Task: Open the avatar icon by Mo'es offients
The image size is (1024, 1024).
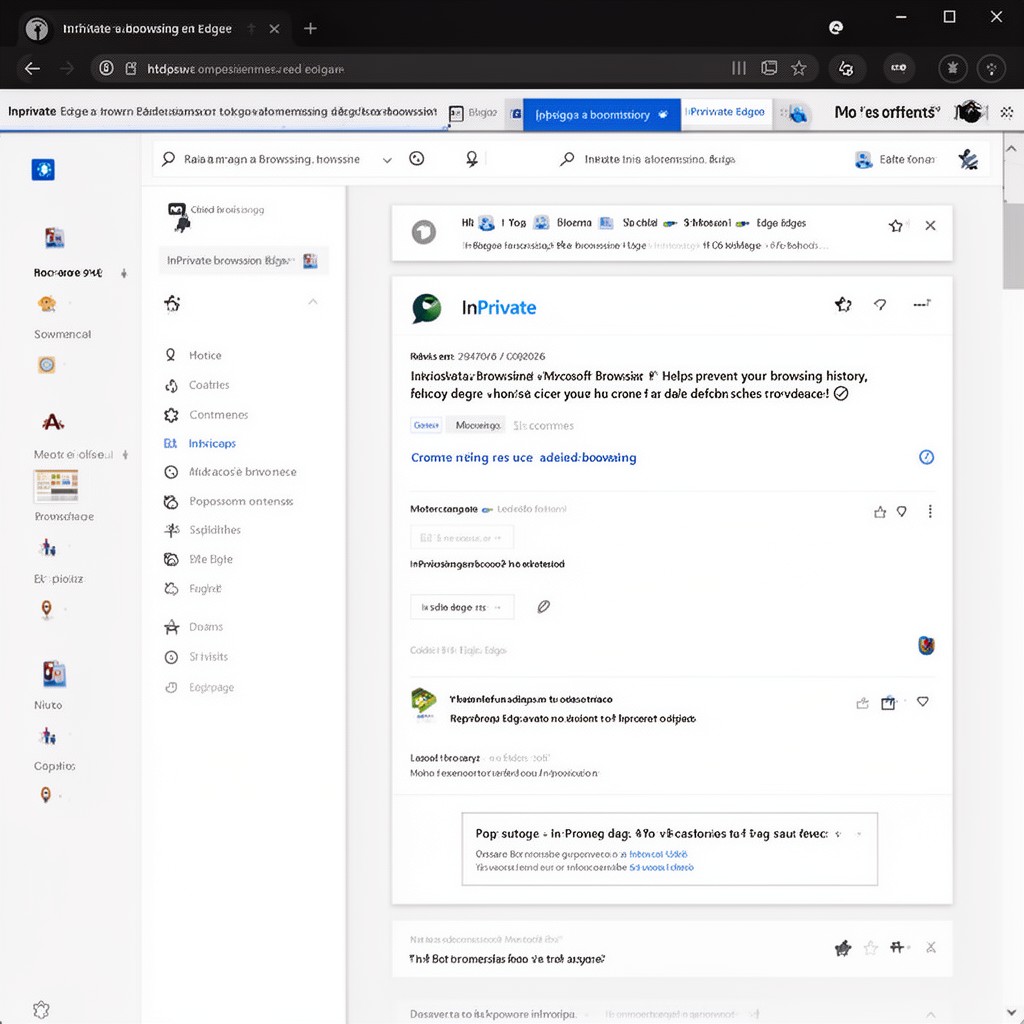Action: point(970,112)
